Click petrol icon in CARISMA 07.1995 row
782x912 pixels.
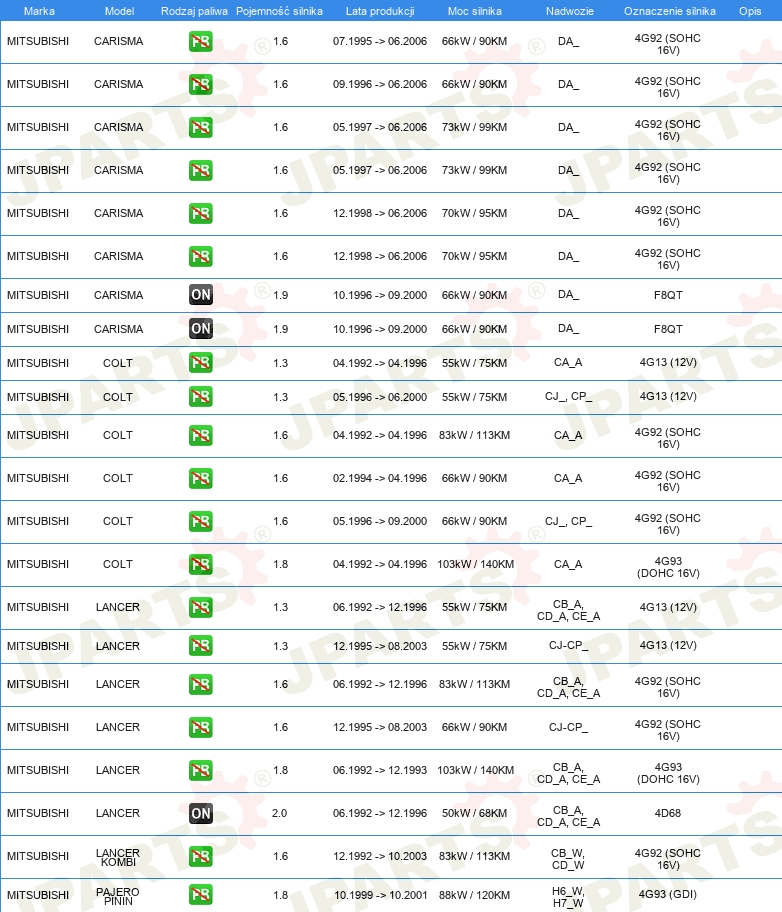tap(201, 41)
